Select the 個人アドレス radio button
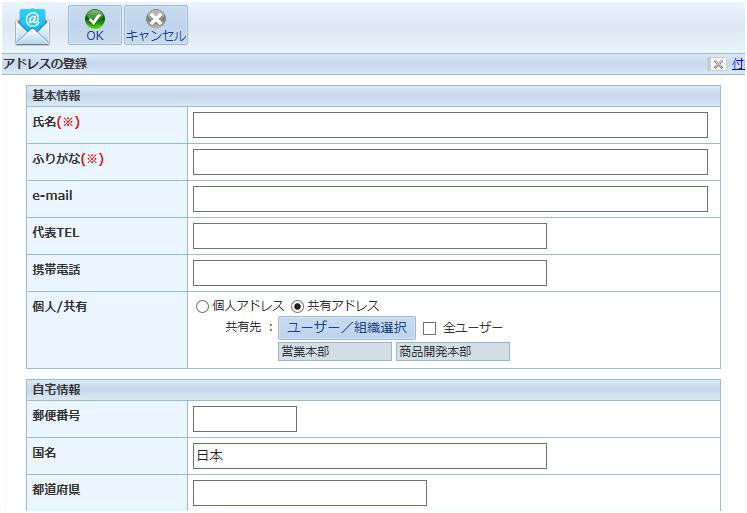The width and height of the screenshot is (747, 513). click(x=202, y=306)
